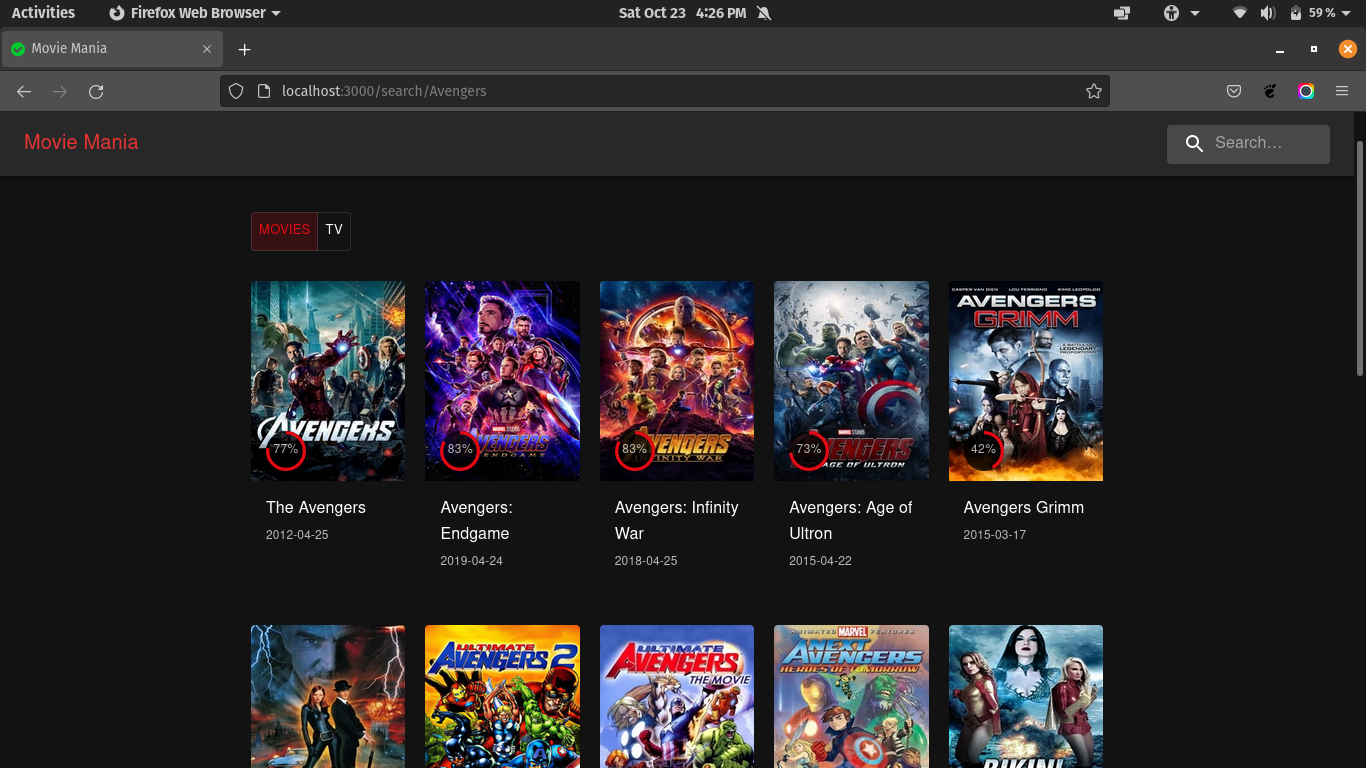
Task: Click the 83% rating on the Infinity War poster
Action: pyautogui.click(x=634, y=450)
